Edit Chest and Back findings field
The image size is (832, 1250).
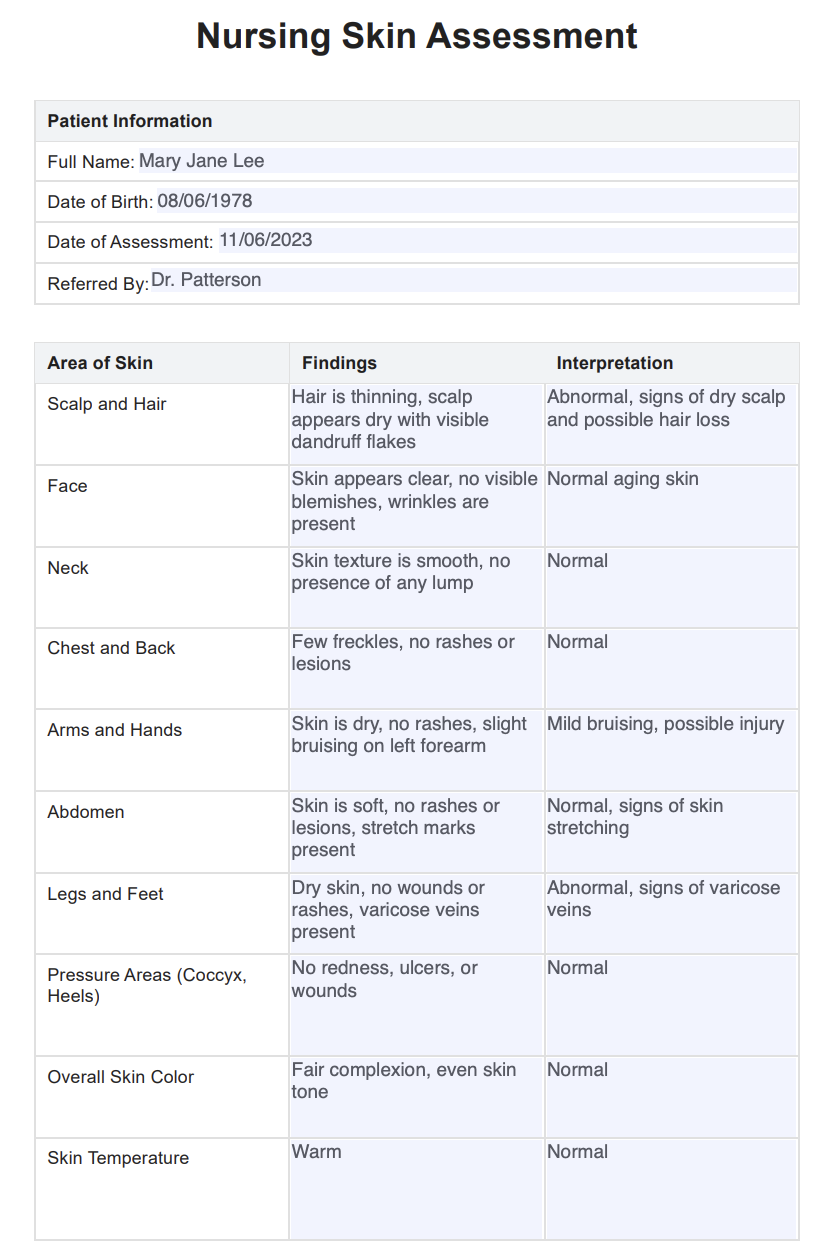click(x=416, y=669)
